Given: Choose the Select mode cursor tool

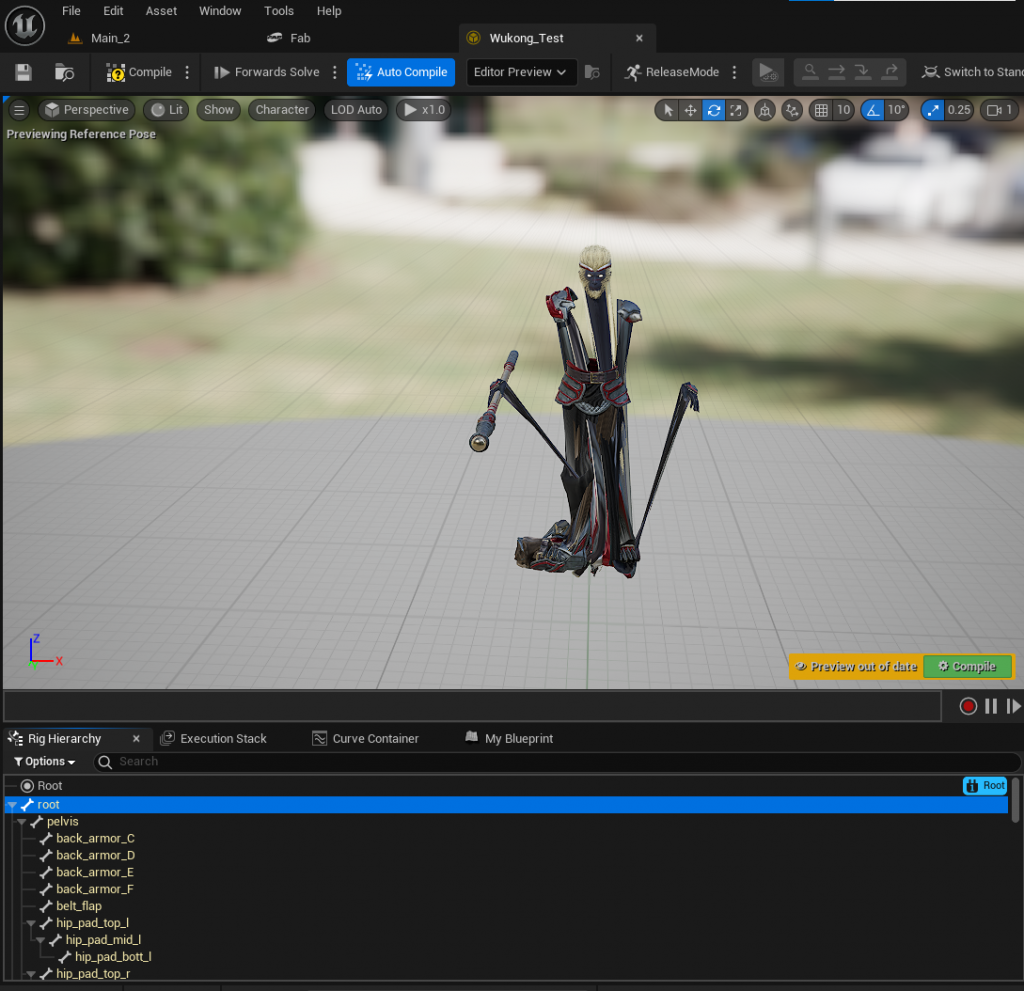Looking at the screenshot, I should tap(667, 110).
